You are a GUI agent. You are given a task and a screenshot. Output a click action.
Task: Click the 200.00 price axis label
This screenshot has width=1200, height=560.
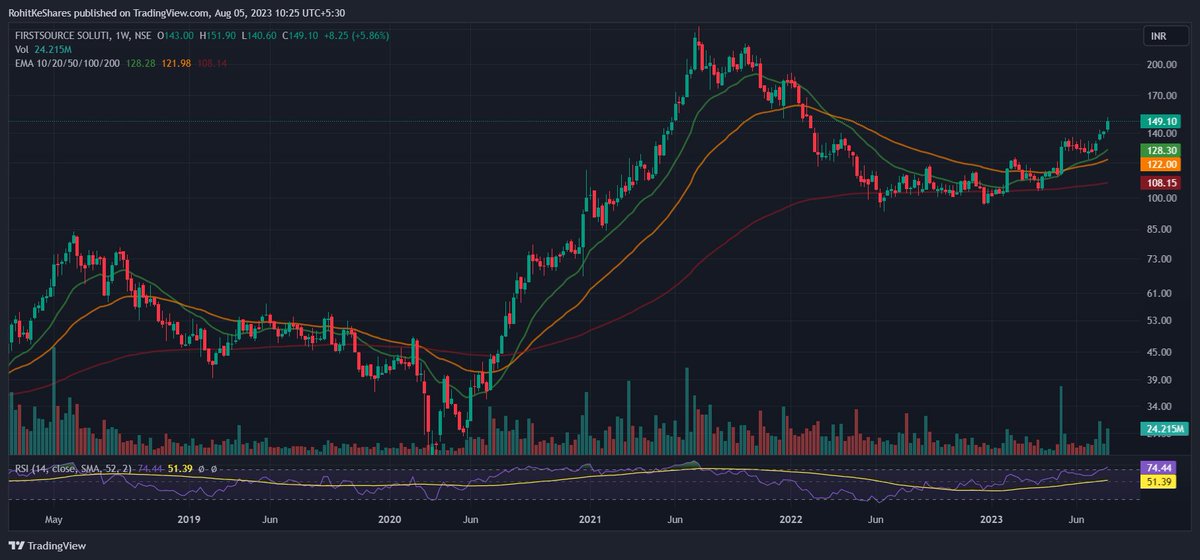(x=1162, y=64)
